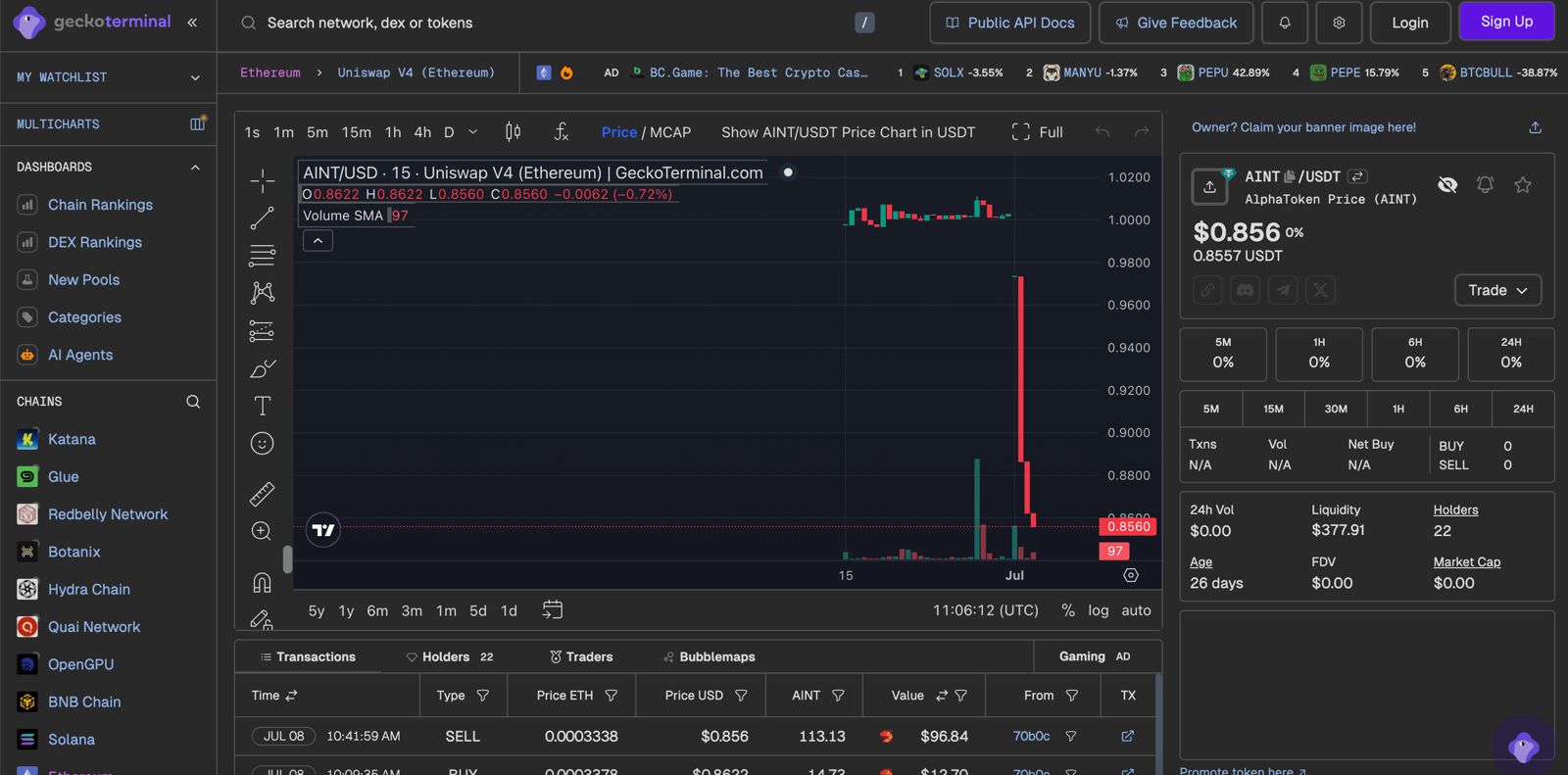The width and height of the screenshot is (1568, 775).
Task: Click the Login button
Action: click(1409, 23)
